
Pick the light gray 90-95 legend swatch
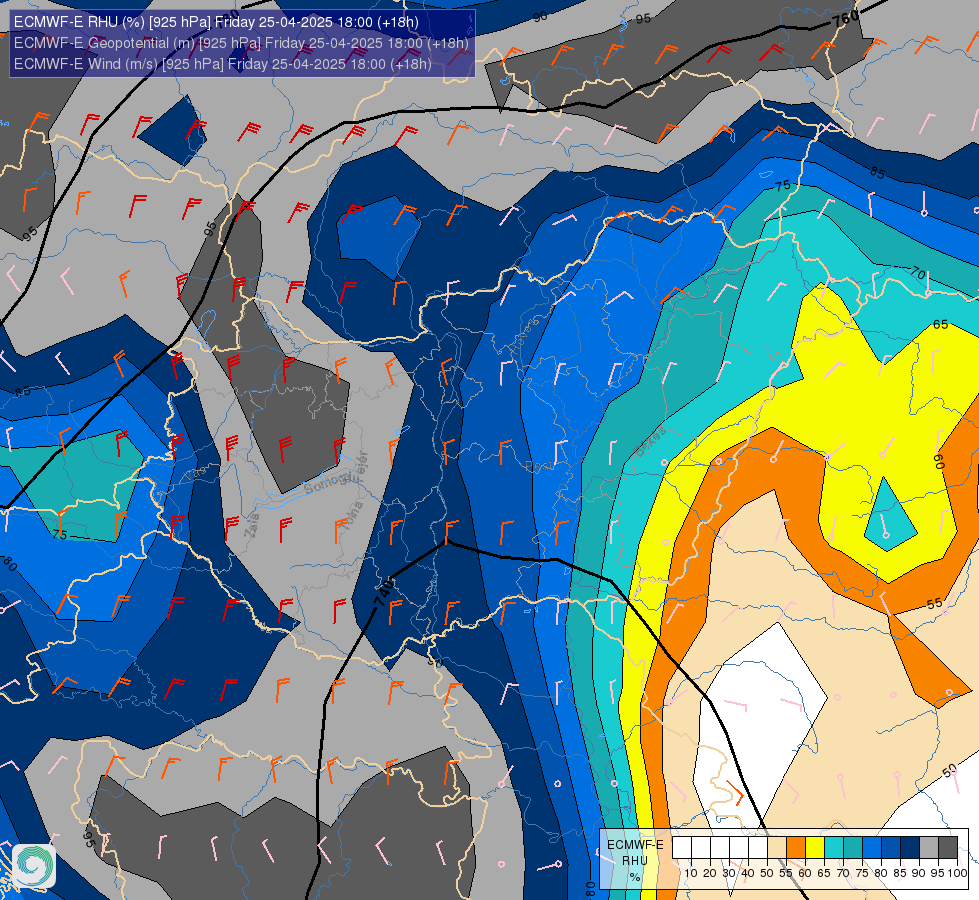click(x=929, y=848)
